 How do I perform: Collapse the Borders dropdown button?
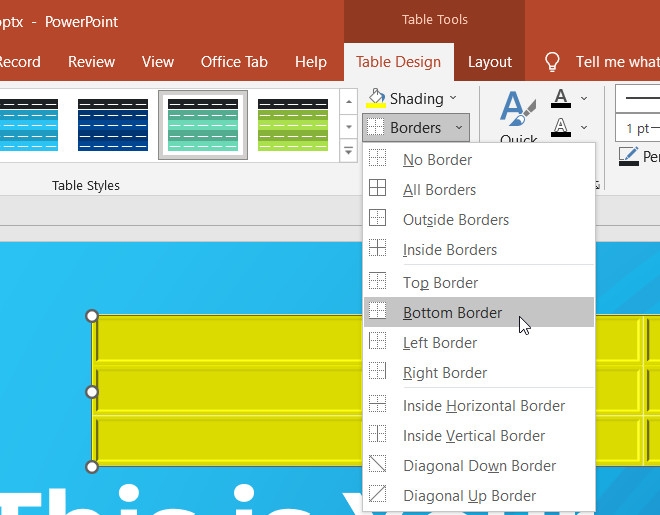[416, 128]
